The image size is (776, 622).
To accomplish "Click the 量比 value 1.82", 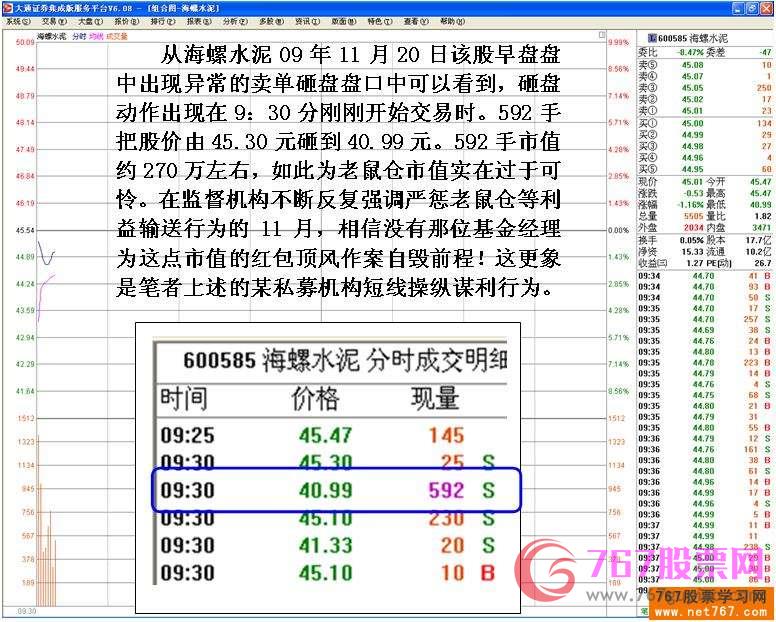I will tap(763, 216).
